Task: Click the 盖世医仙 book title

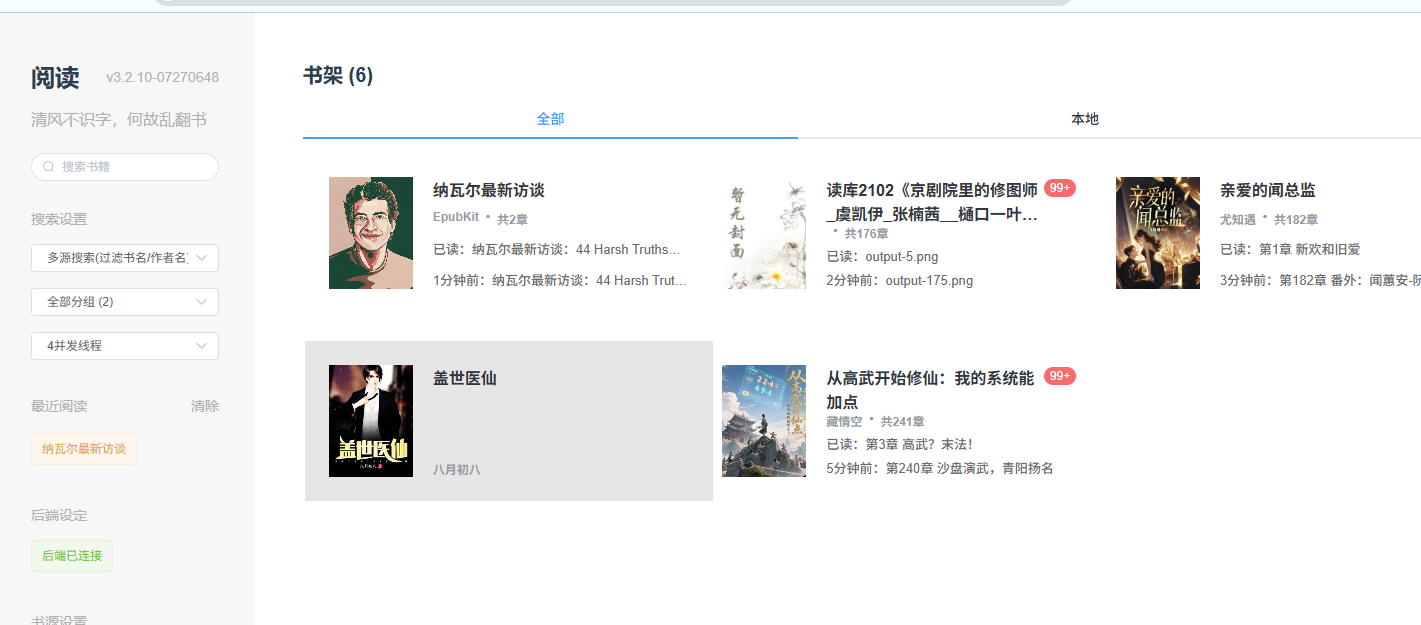Action: coord(465,378)
